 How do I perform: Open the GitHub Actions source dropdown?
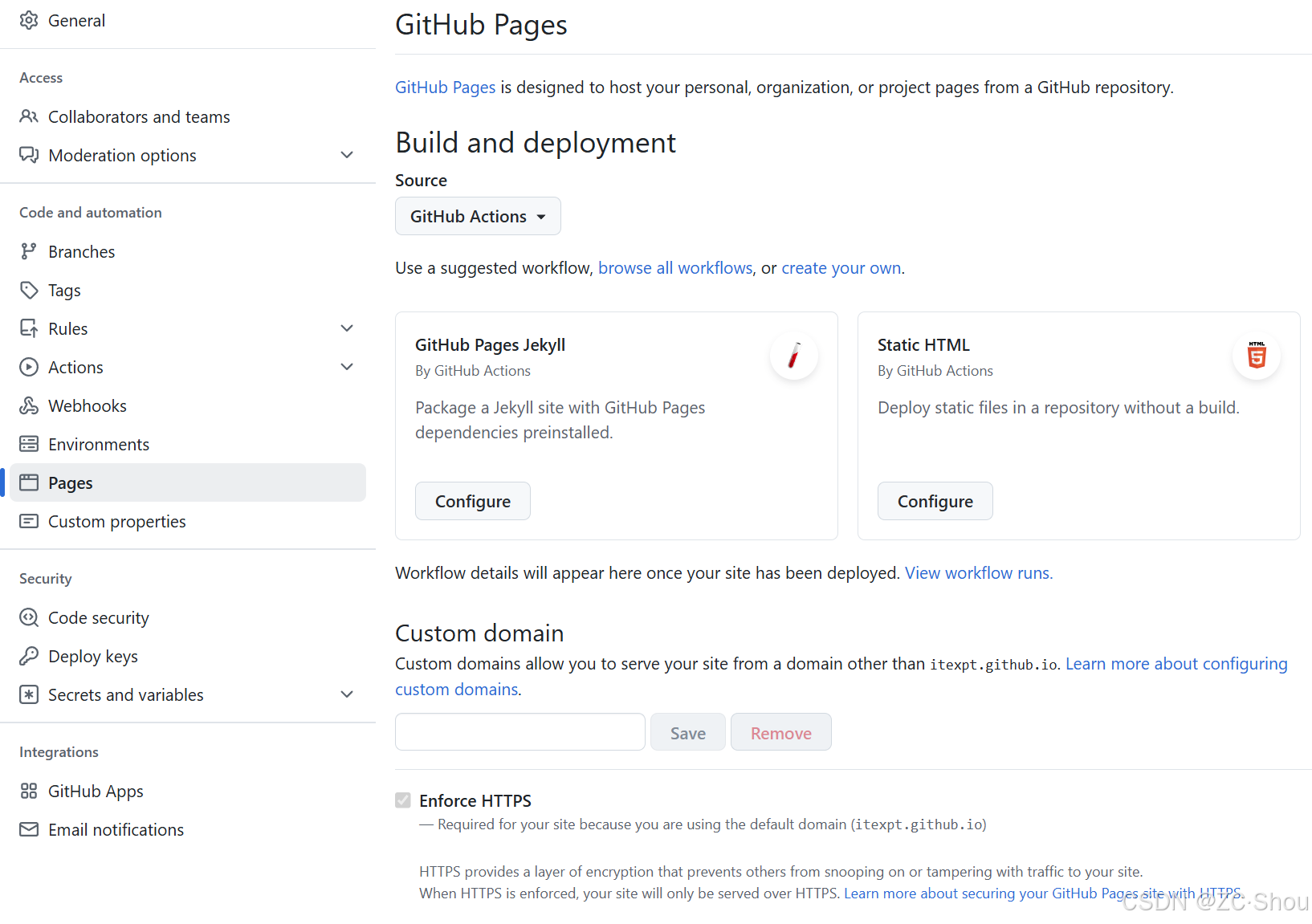pyautogui.click(x=478, y=216)
